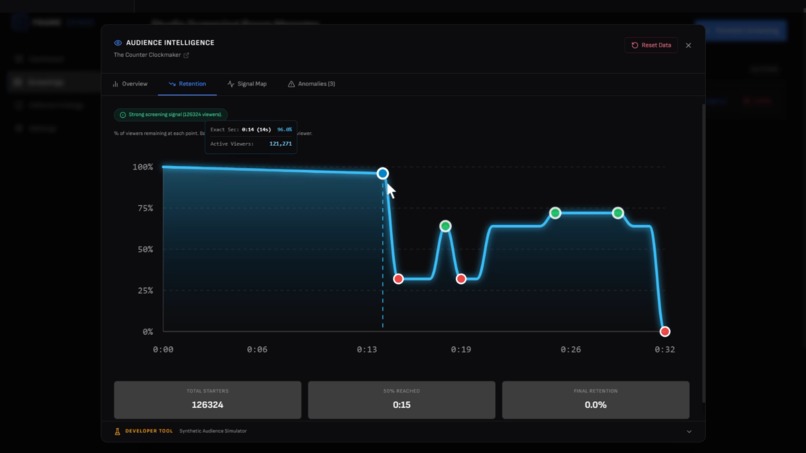Select the blue highlighted marker at 0:14
Viewport: 806px width, 453px height.
tap(382, 173)
